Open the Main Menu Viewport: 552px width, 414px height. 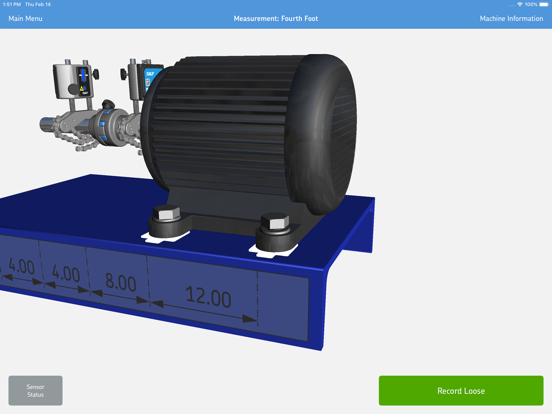[x=25, y=18]
